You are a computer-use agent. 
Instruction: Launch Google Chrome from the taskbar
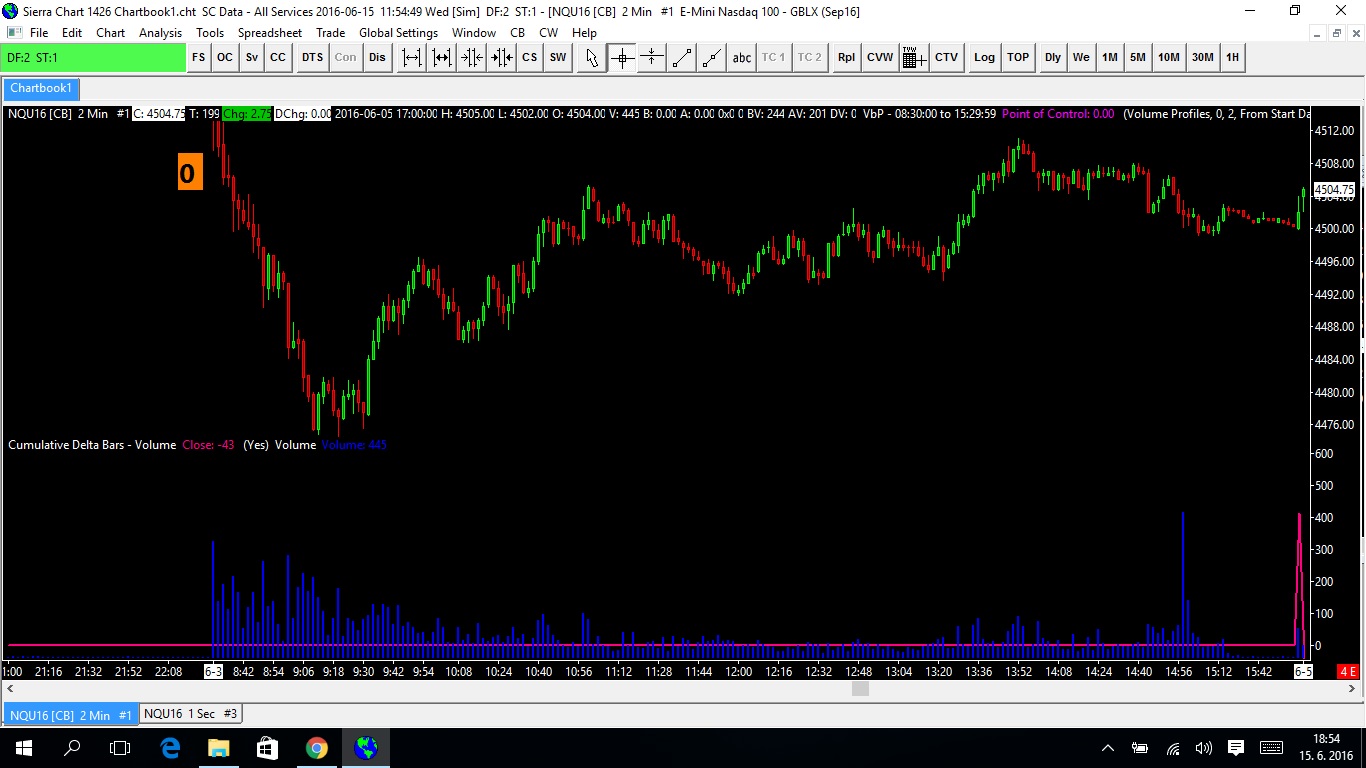(316, 748)
